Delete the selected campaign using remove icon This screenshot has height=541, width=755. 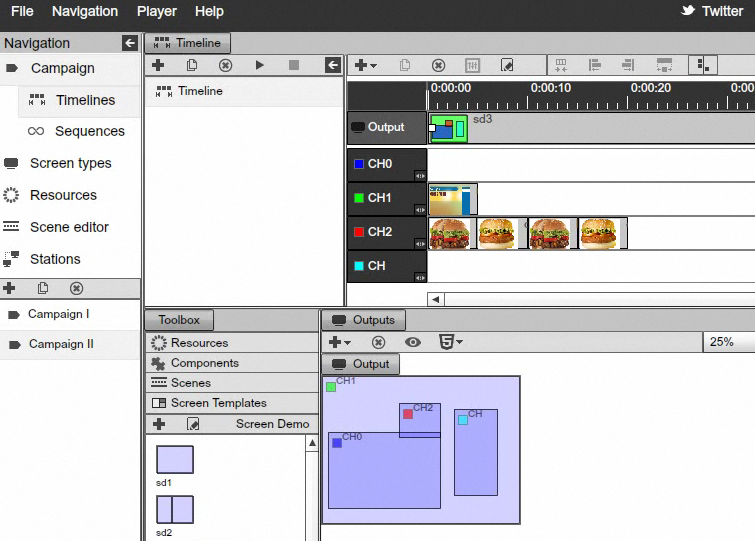[x=76, y=288]
